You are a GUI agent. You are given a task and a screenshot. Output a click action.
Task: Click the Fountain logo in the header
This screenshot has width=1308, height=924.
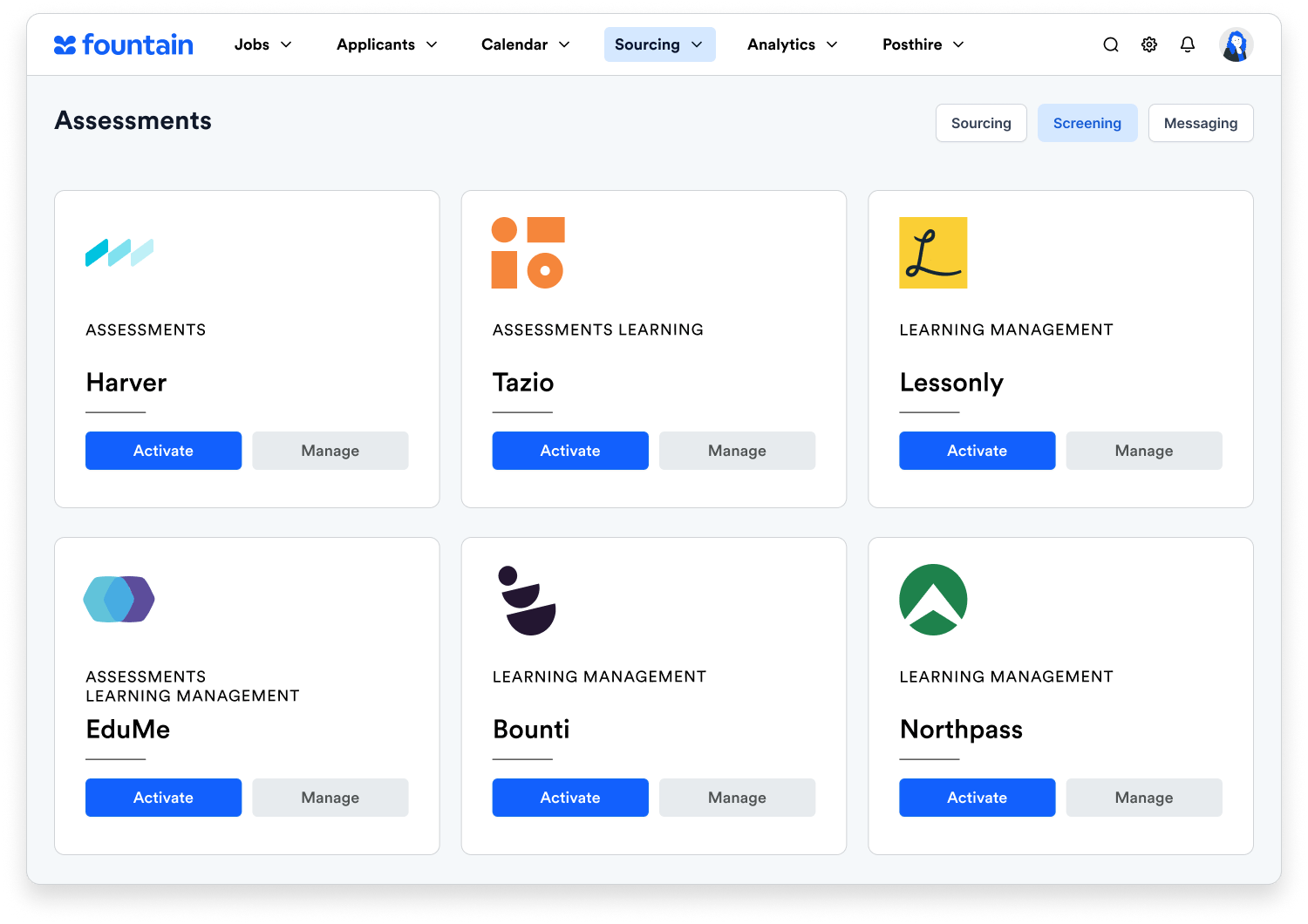tap(124, 44)
